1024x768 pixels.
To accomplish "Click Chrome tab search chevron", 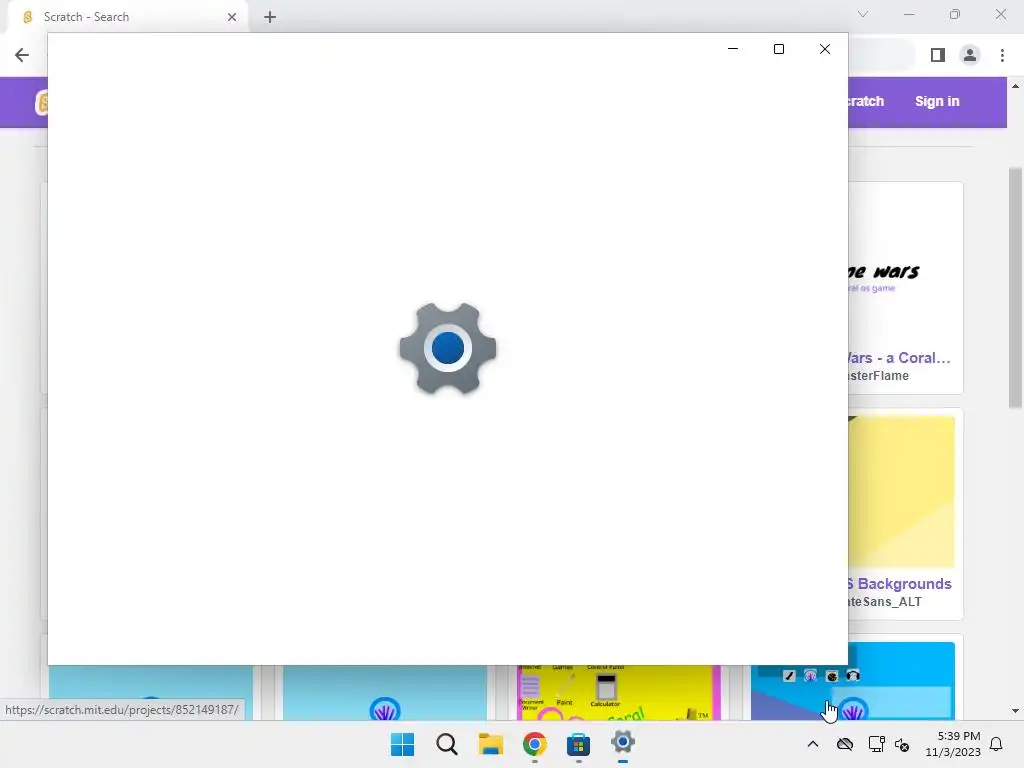I will pos(863,14).
